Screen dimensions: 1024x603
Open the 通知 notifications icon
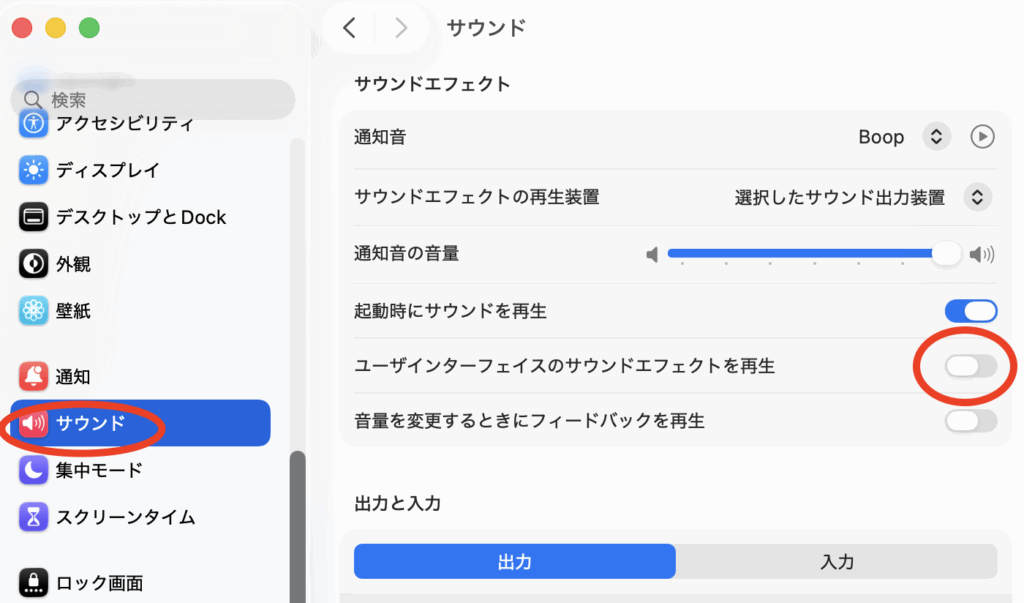(34, 377)
